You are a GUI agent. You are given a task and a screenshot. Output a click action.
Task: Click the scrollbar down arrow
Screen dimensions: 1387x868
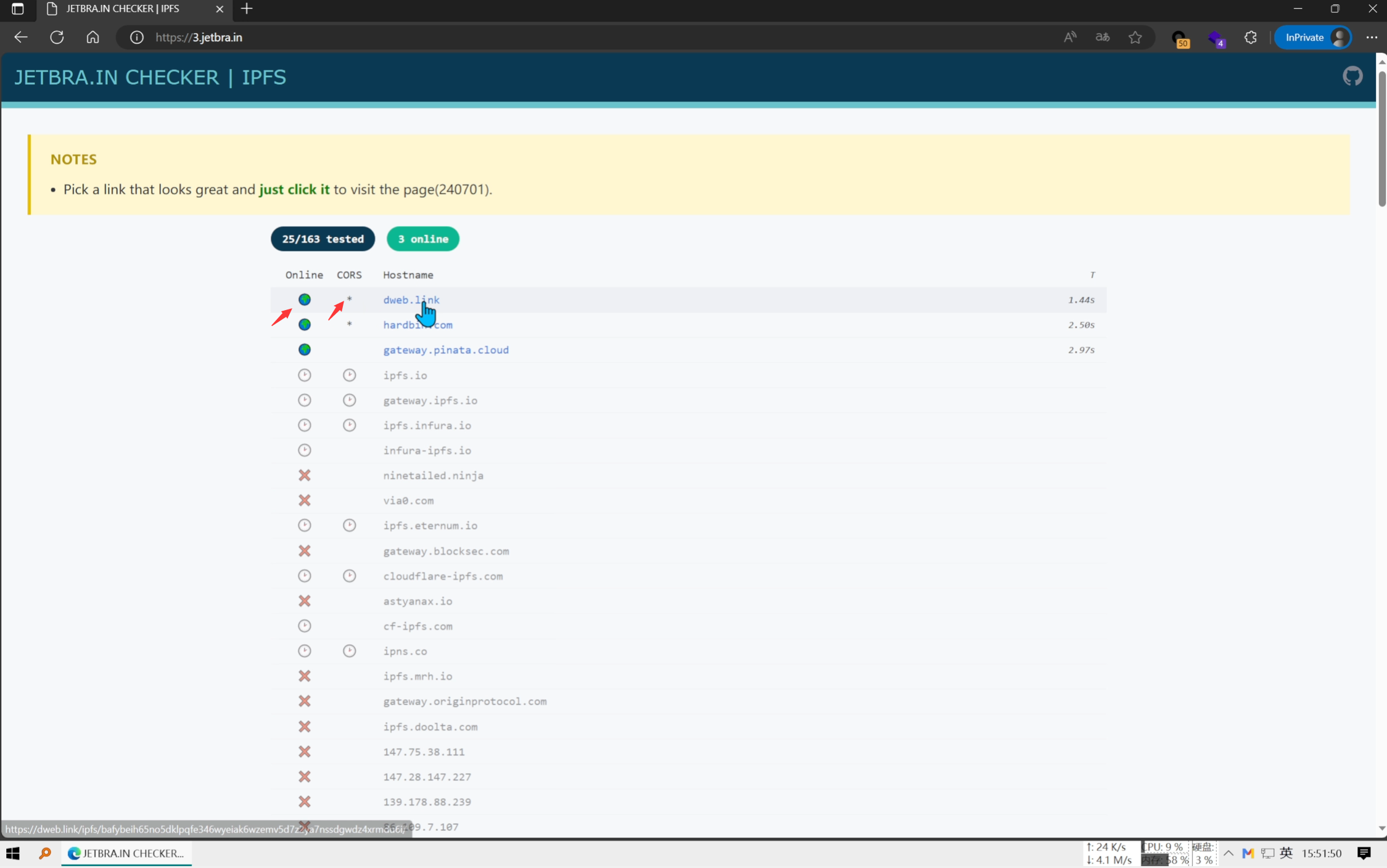1381,828
